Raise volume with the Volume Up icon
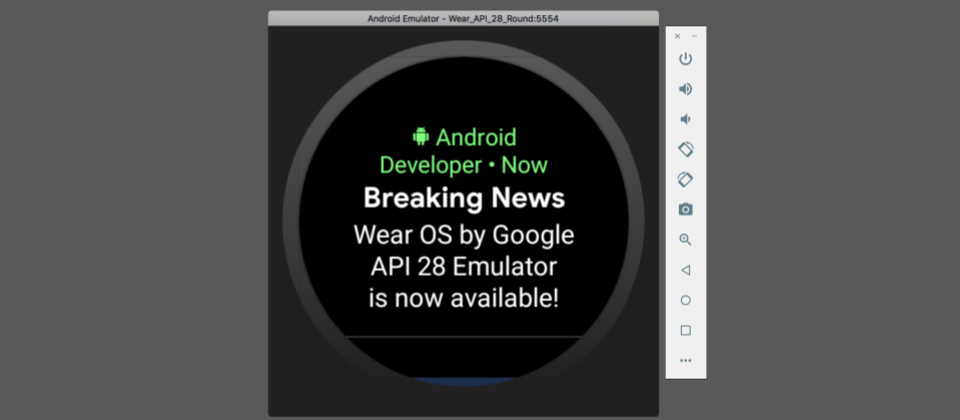960x420 pixels. 685,89
